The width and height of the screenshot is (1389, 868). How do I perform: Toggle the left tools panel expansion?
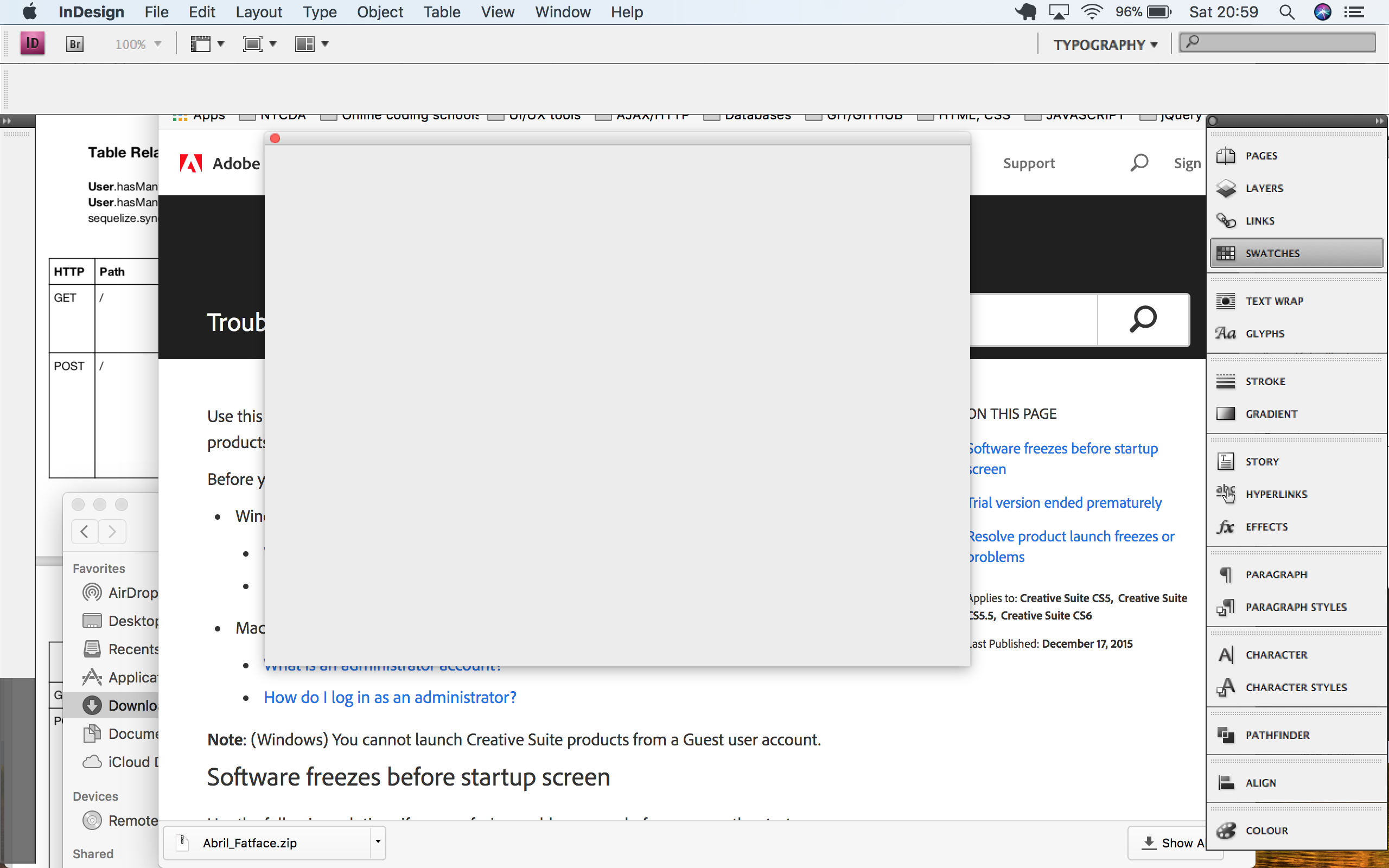(x=7, y=121)
